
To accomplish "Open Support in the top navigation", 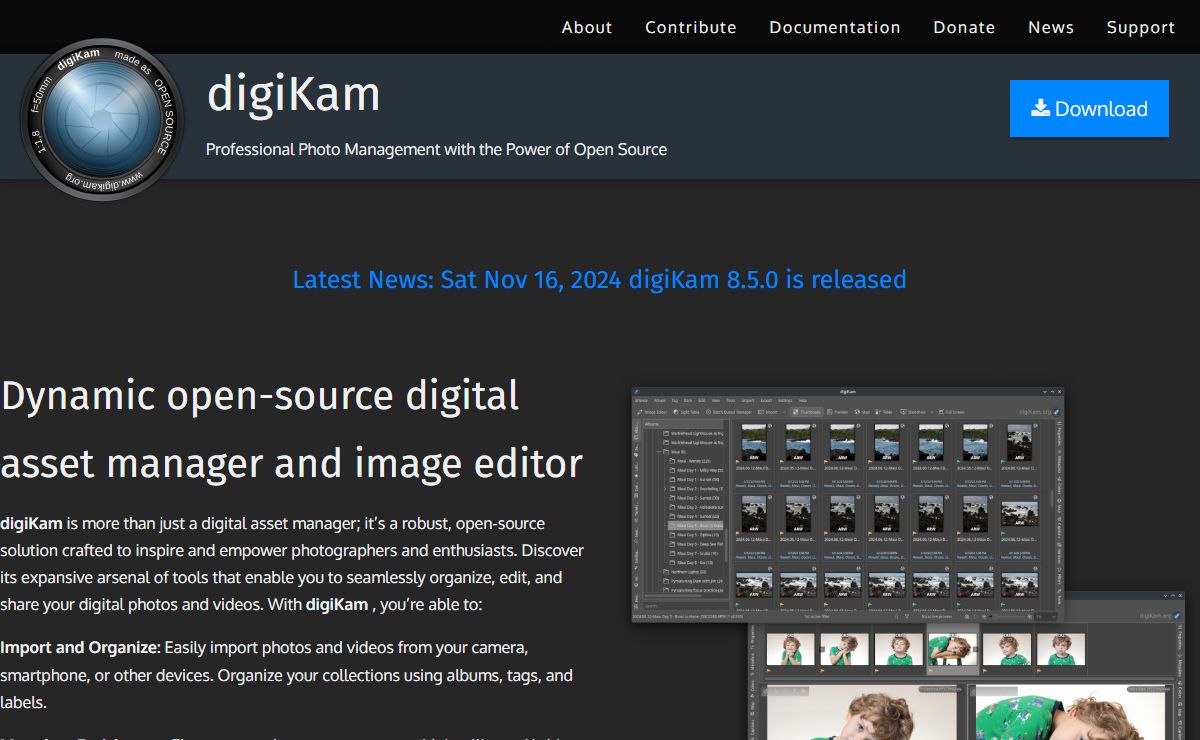I will coord(1141,27).
